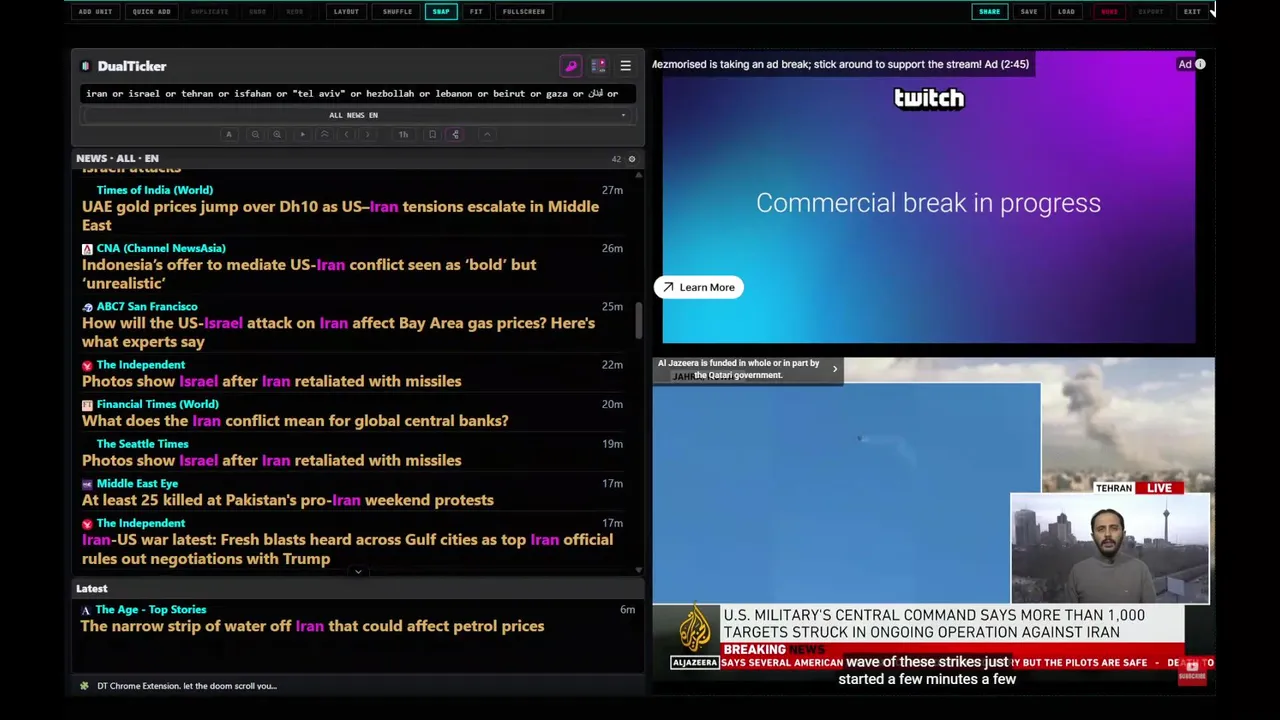
Task: Click the news list scroll-down arrow
Action: 639,571
